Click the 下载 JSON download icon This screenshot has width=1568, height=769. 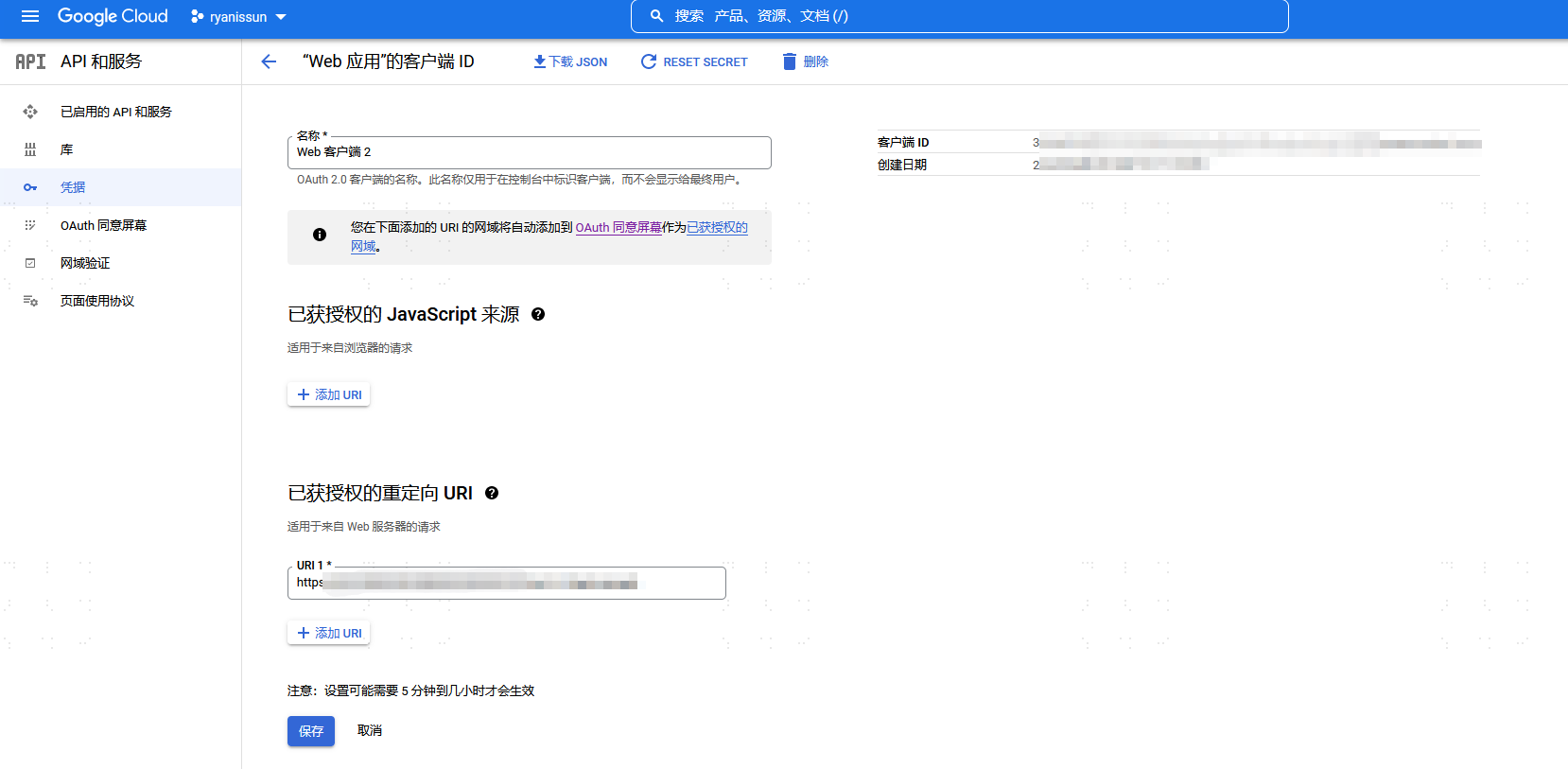(x=539, y=61)
